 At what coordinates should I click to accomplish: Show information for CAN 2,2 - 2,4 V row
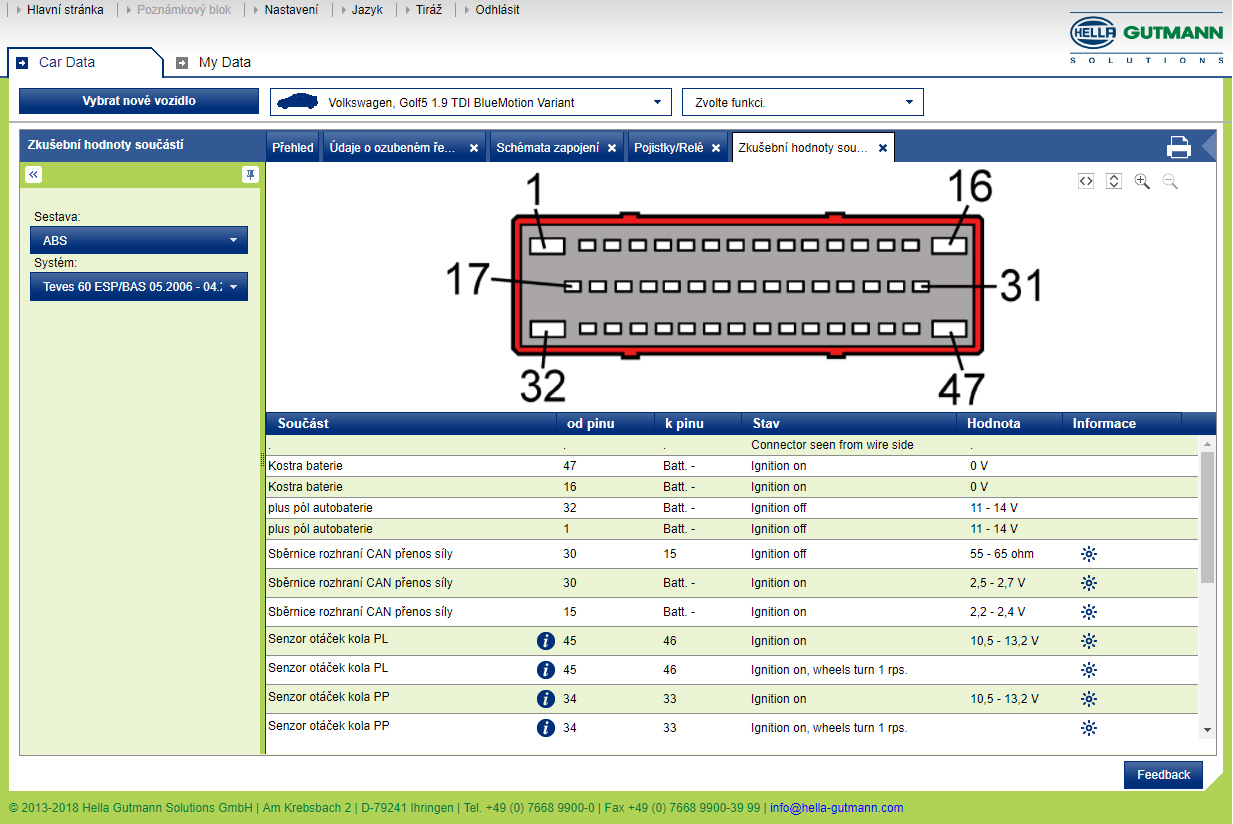[1089, 612]
